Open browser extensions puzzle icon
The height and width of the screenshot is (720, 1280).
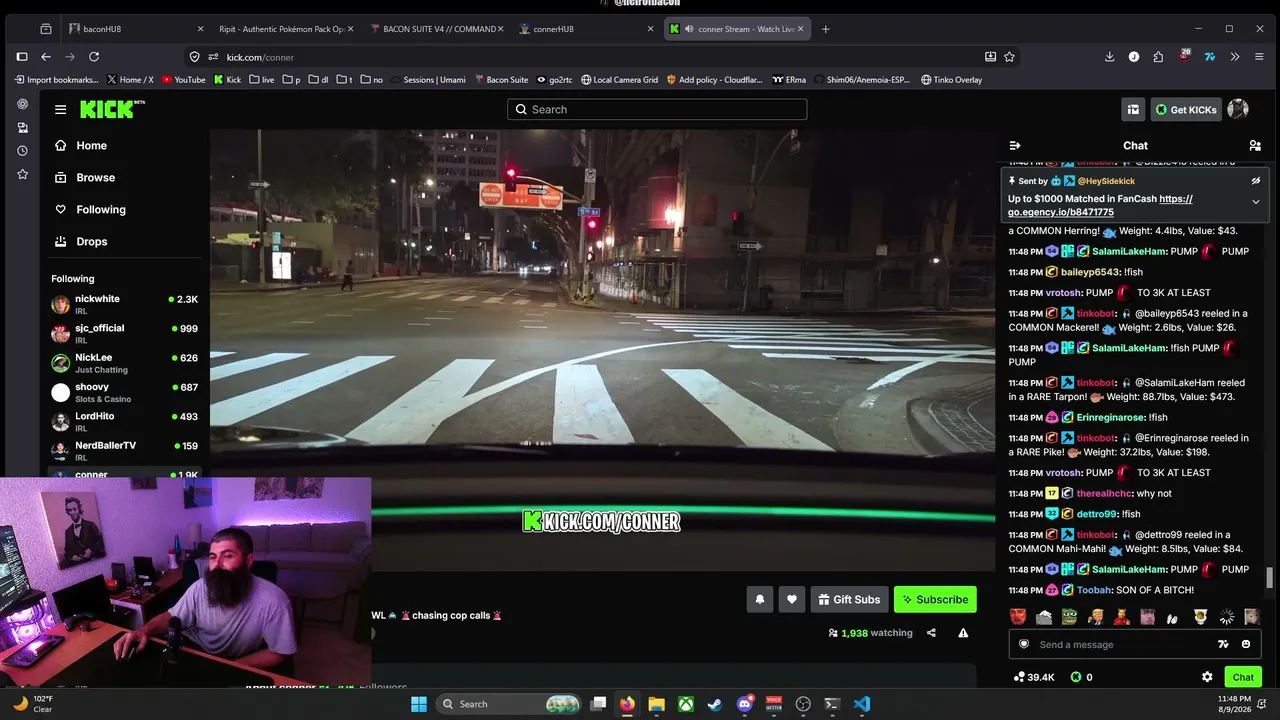(1158, 57)
